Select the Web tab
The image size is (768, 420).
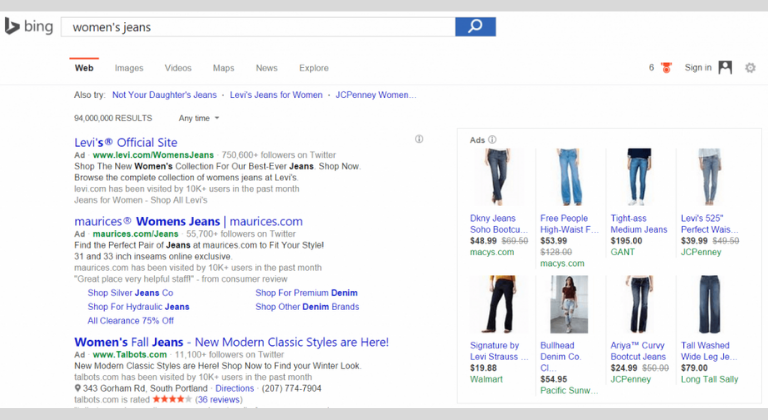tap(84, 68)
